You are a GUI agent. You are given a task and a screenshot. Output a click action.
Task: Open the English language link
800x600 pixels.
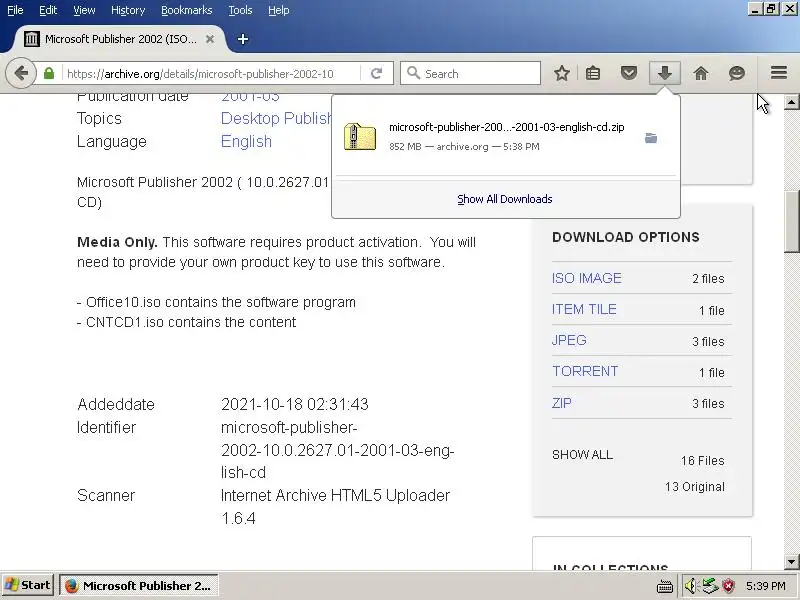coord(246,141)
